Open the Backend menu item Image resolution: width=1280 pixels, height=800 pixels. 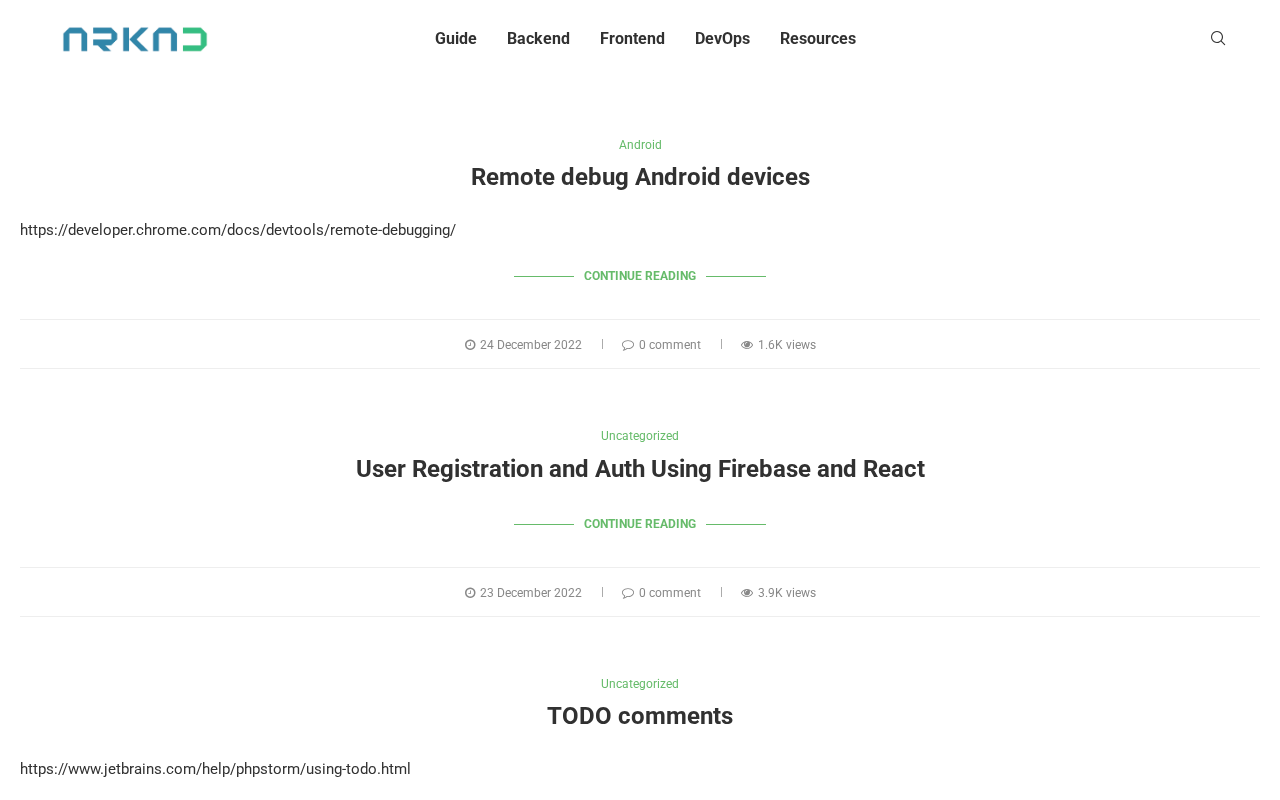point(538,39)
